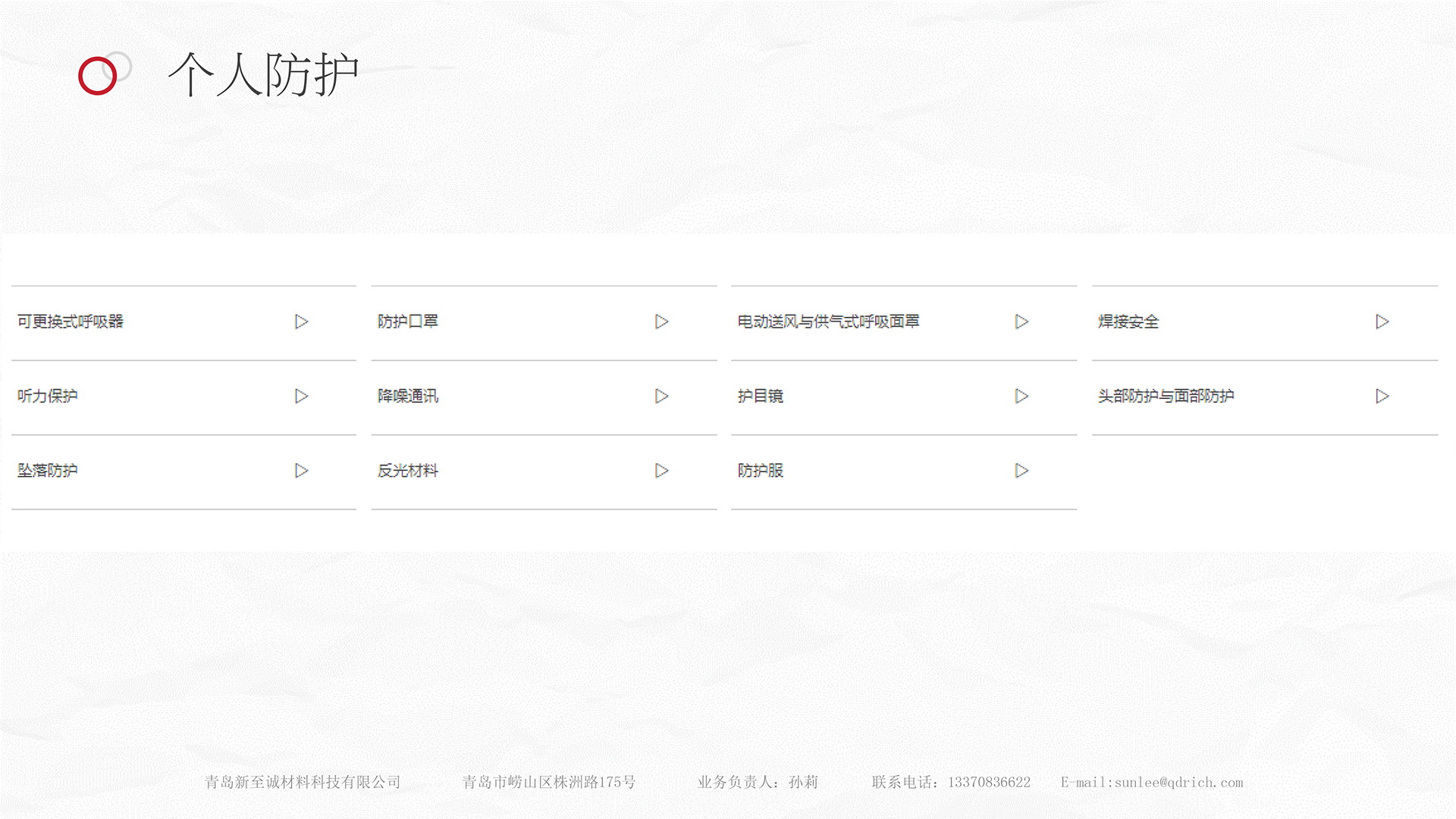Click the 个人防护 page title
The width and height of the screenshot is (1456, 819).
[x=262, y=75]
